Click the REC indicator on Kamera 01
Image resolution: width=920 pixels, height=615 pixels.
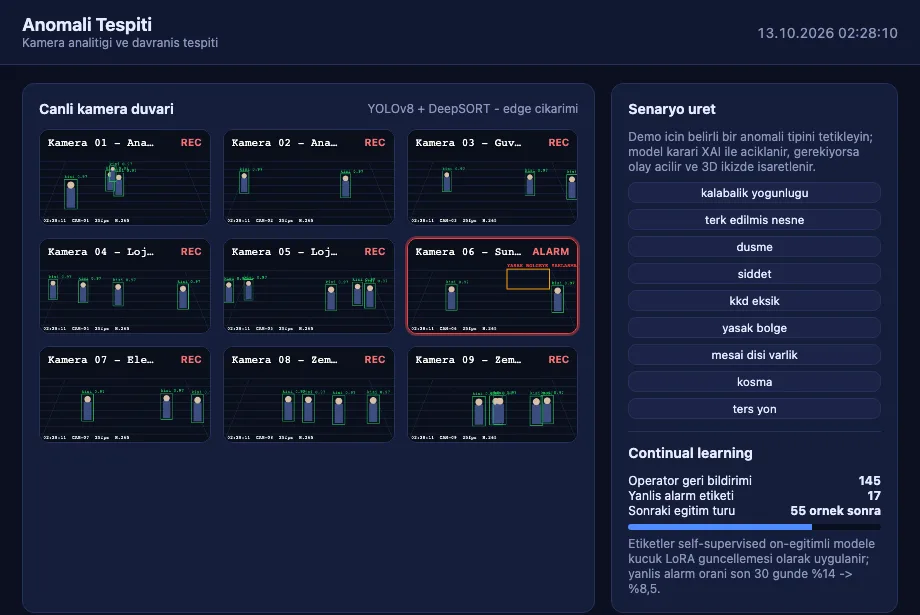point(191,143)
